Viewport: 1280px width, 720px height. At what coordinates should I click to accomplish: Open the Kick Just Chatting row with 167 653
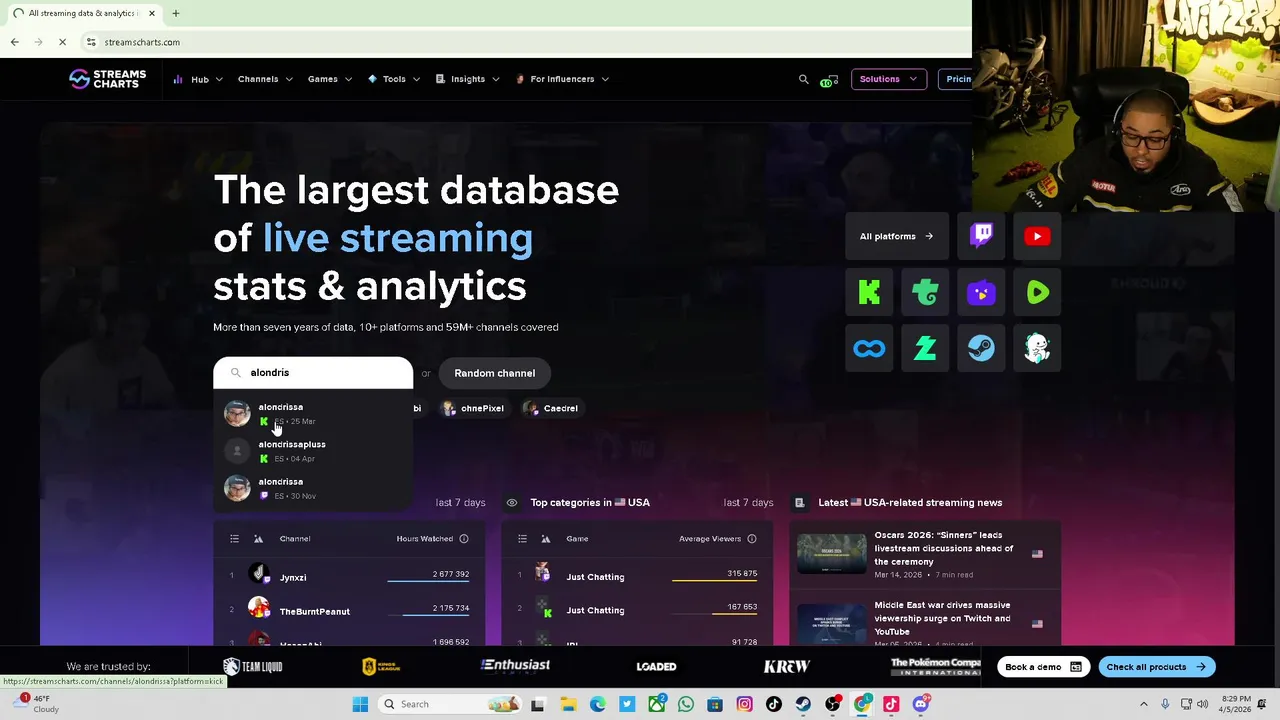(x=637, y=610)
